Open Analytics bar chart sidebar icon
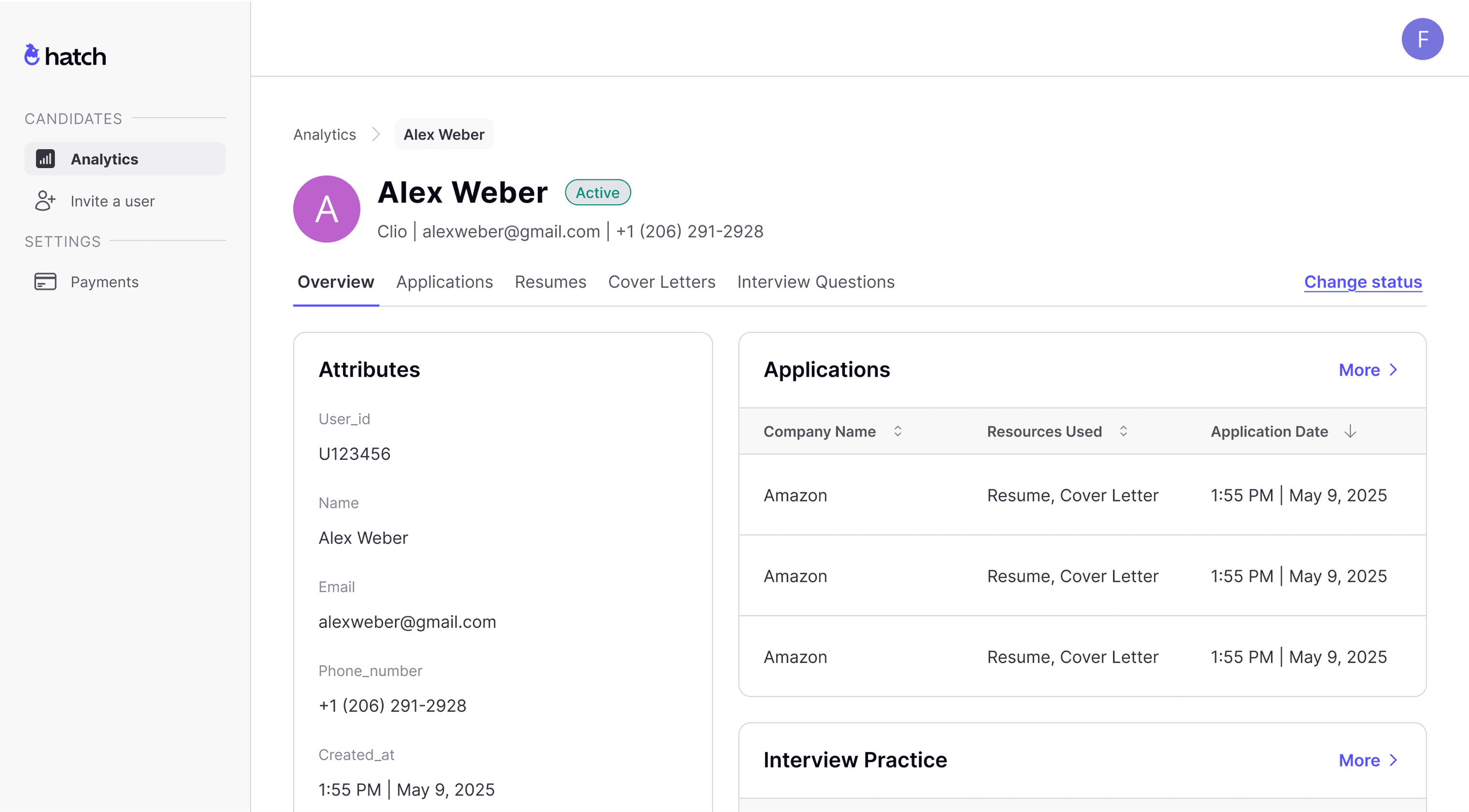This screenshot has width=1469, height=812. point(45,159)
